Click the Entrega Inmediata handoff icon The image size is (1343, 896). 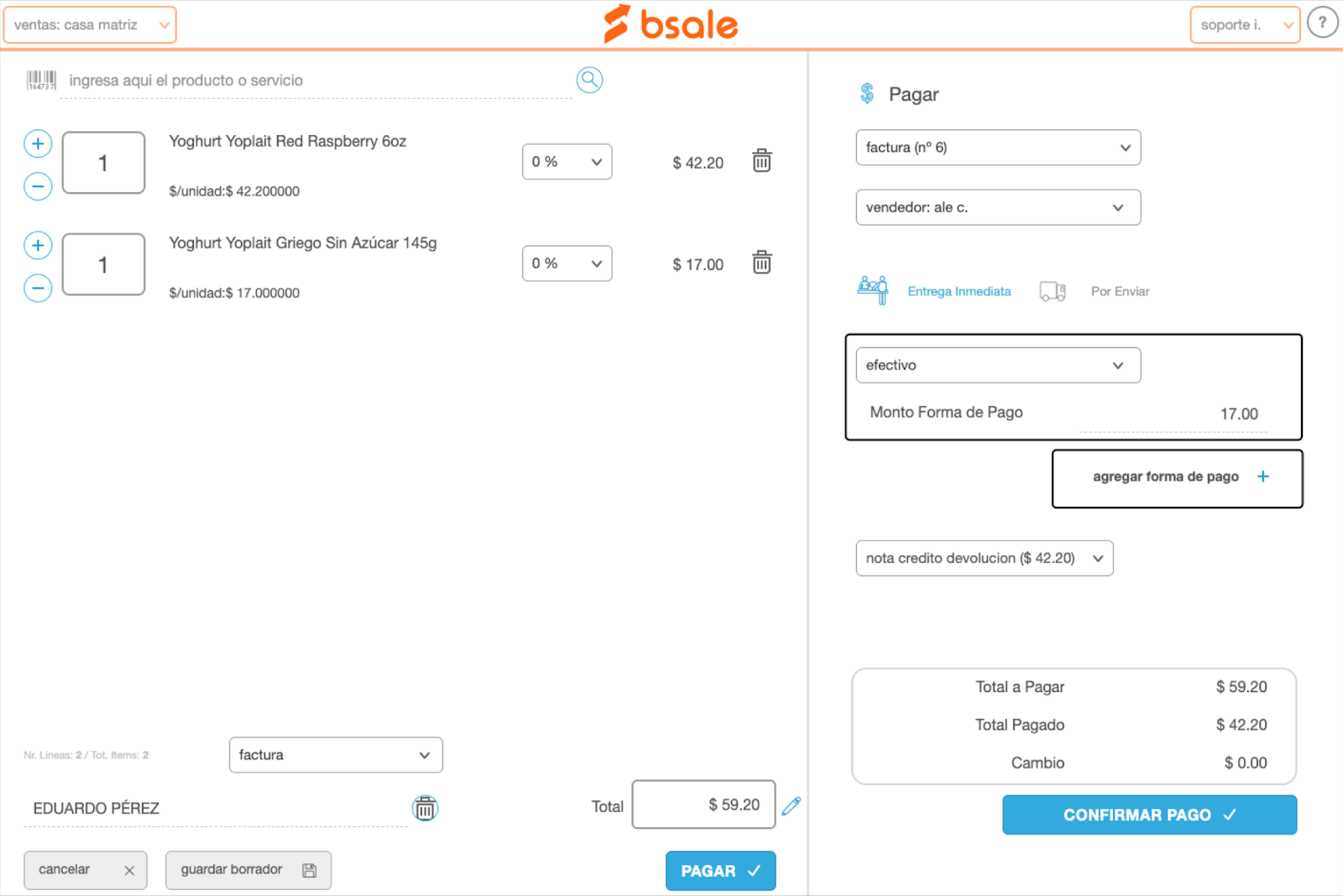873,290
